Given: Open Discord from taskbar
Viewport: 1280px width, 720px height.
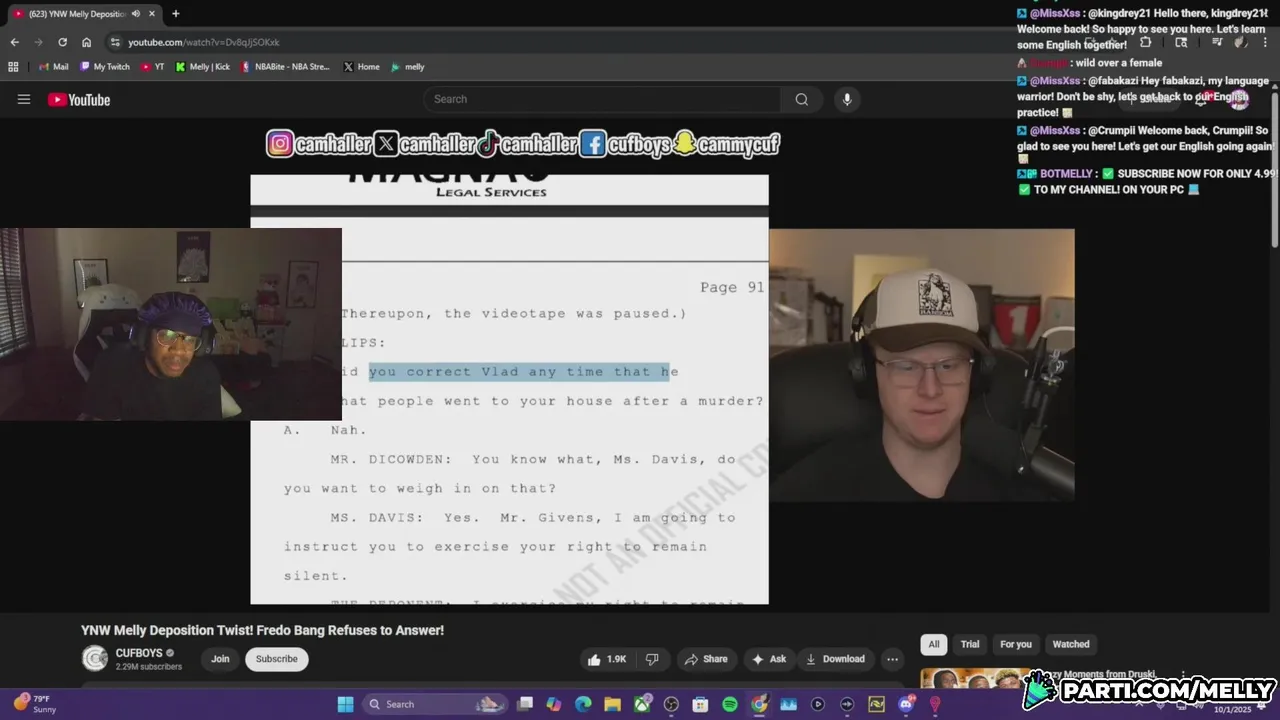Looking at the screenshot, I should click(x=906, y=704).
